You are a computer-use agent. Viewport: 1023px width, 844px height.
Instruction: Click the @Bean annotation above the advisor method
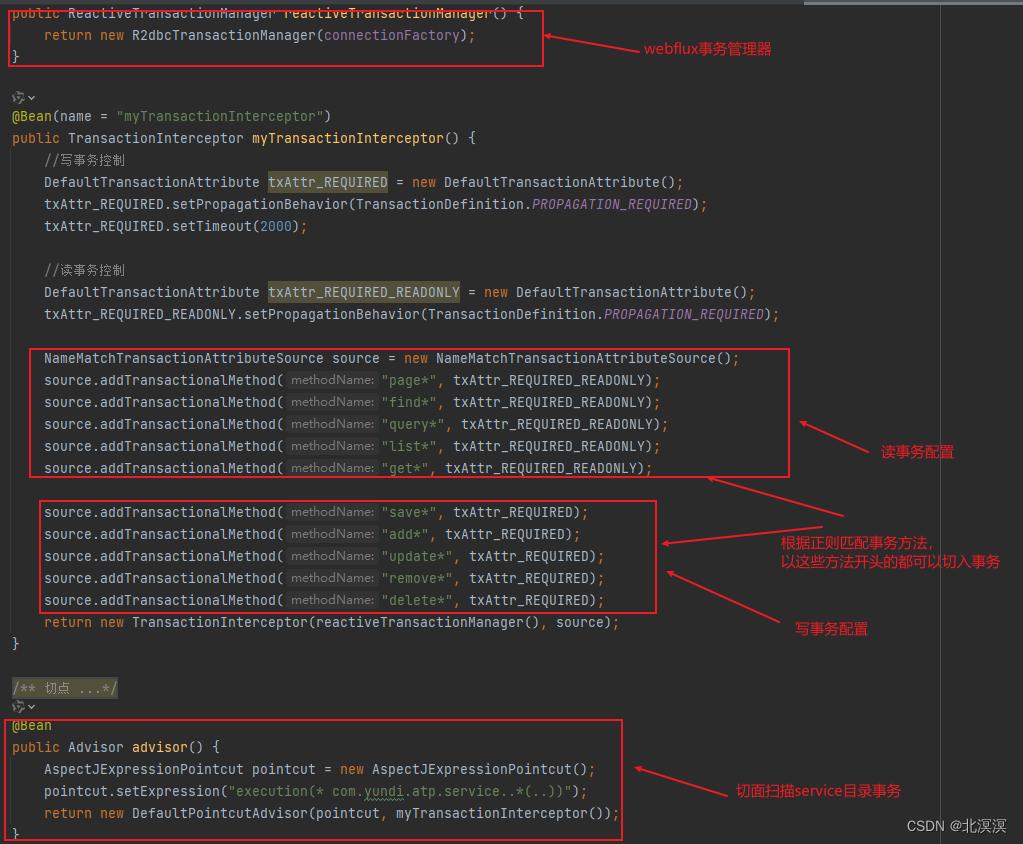pos(30,725)
